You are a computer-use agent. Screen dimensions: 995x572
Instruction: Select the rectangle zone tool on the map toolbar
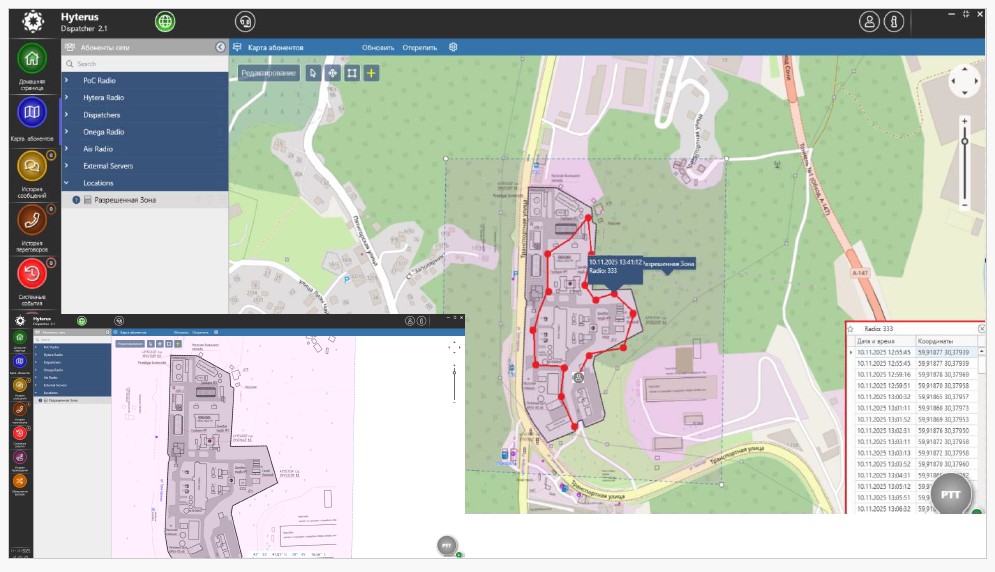tap(352, 73)
